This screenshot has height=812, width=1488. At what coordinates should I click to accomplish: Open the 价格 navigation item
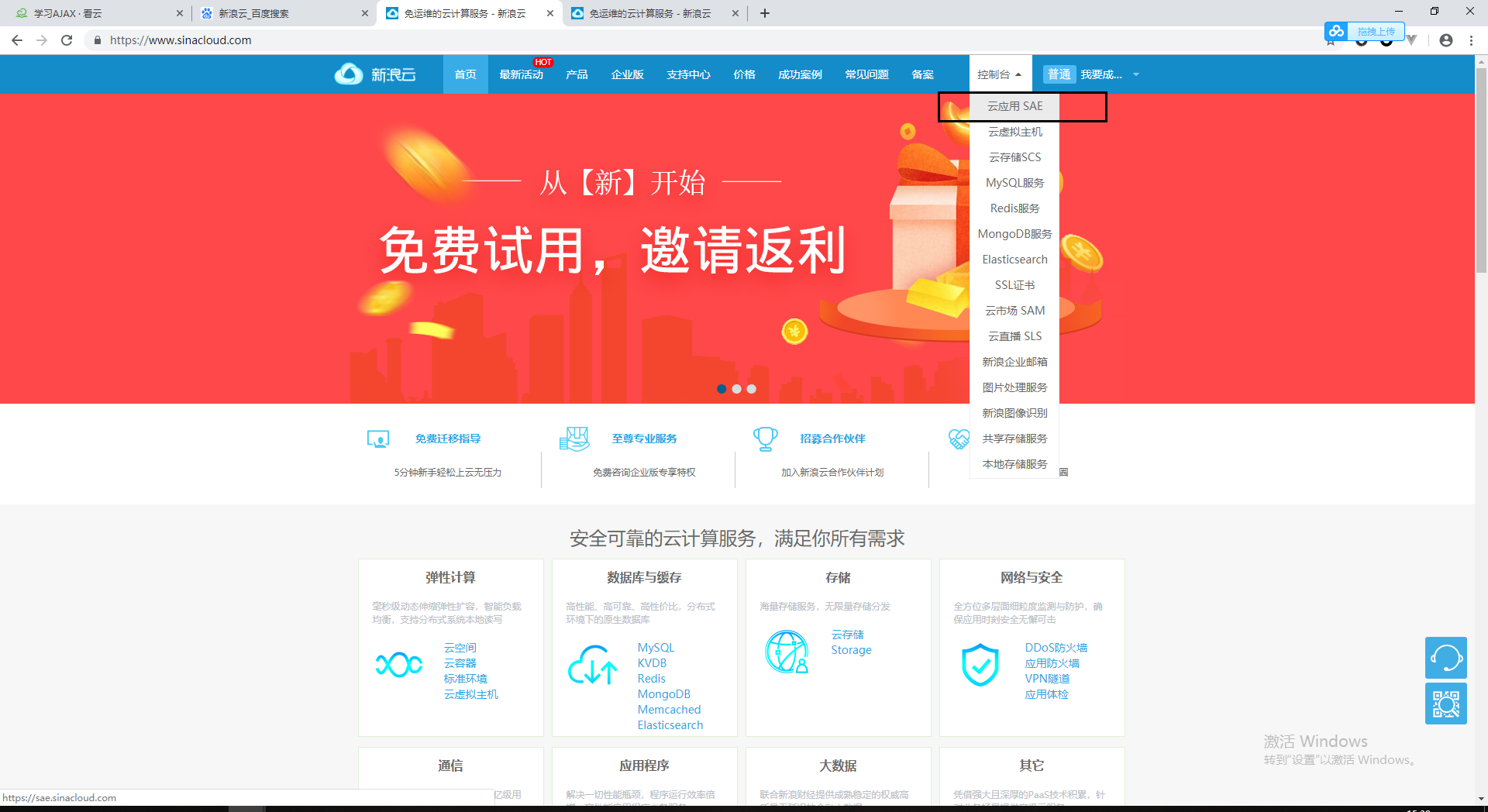pyautogui.click(x=744, y=74)
